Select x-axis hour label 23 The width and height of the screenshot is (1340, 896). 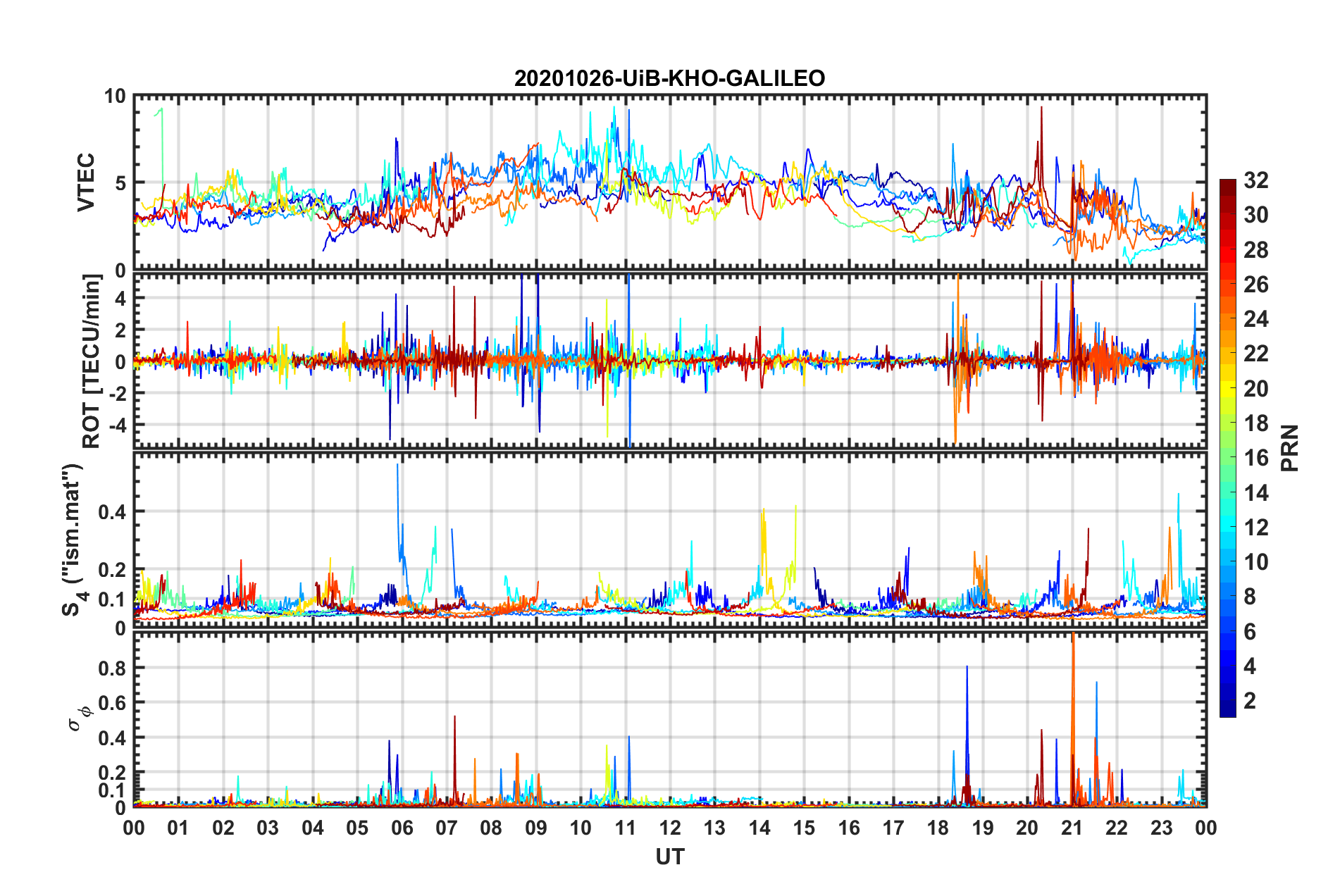pos(1162,828)
